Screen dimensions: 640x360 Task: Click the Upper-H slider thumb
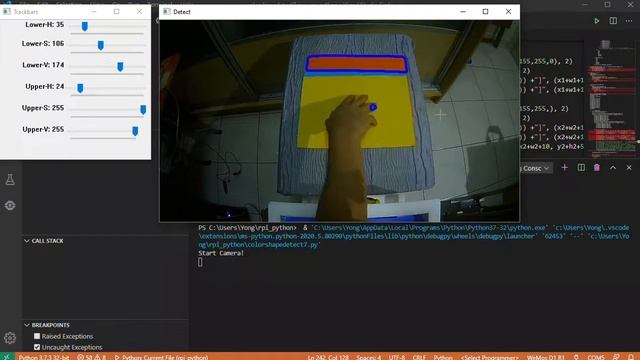pyautogui.click(x=80, y=88)
